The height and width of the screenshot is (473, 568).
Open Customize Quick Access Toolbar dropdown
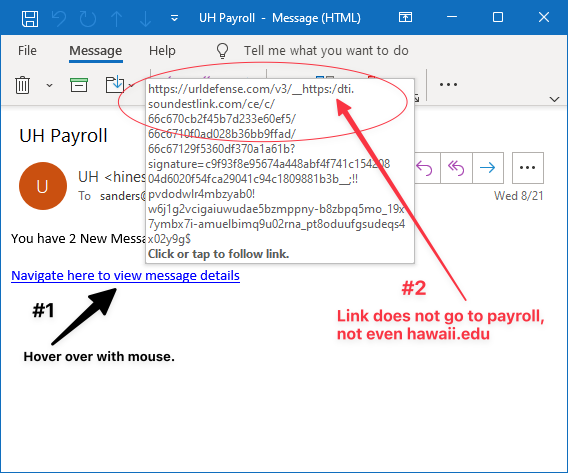click(174, 18)
